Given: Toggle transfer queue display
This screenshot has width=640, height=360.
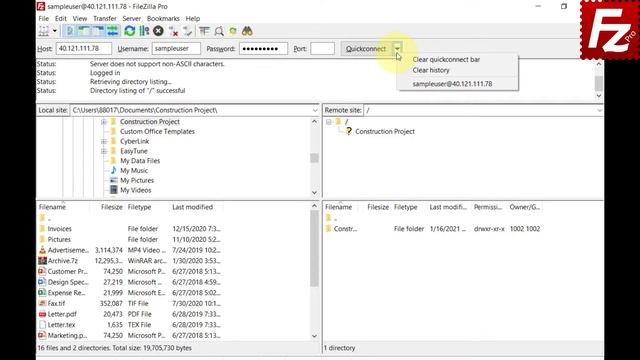Looking at the screenshot, I should (x=112, y=31).
